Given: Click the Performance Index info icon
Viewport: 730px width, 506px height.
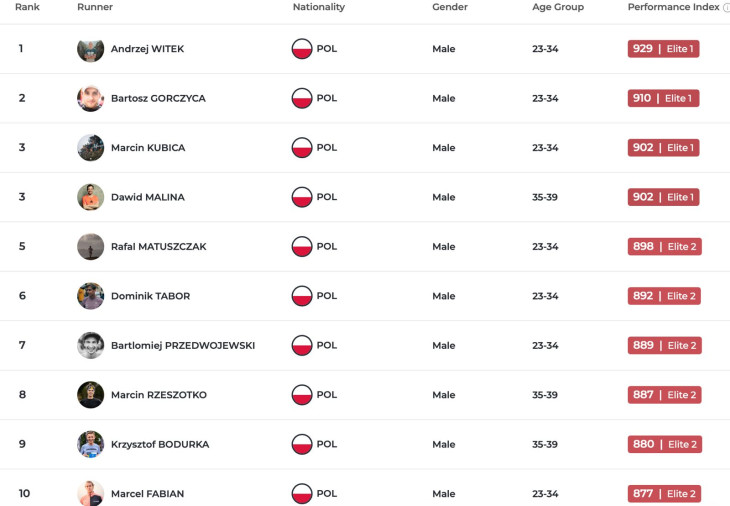Looking at the screenshot, I should coord(726,7).
